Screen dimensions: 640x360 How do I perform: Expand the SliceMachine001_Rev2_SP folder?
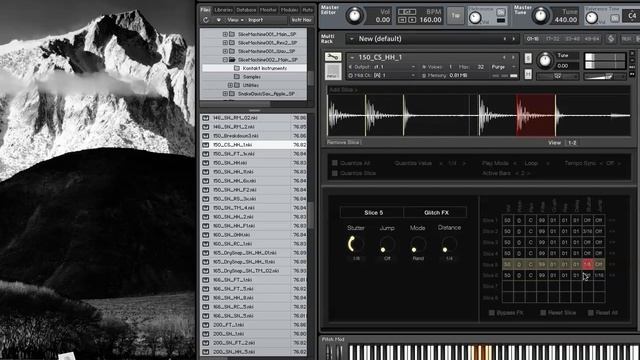(225, 42)
